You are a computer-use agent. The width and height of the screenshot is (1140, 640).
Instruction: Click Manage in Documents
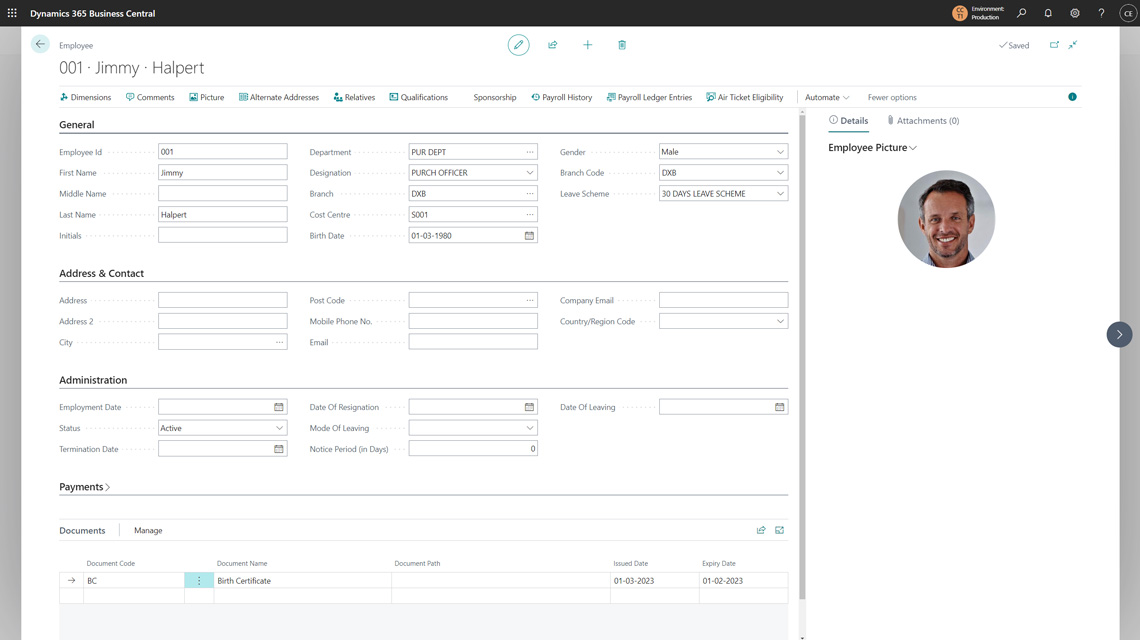(148, 531)
